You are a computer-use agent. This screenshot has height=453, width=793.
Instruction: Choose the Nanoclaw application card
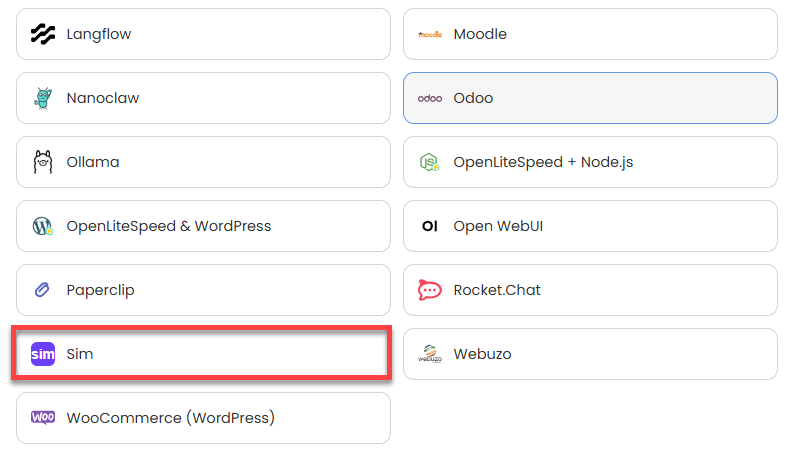(x=203, y=98)
